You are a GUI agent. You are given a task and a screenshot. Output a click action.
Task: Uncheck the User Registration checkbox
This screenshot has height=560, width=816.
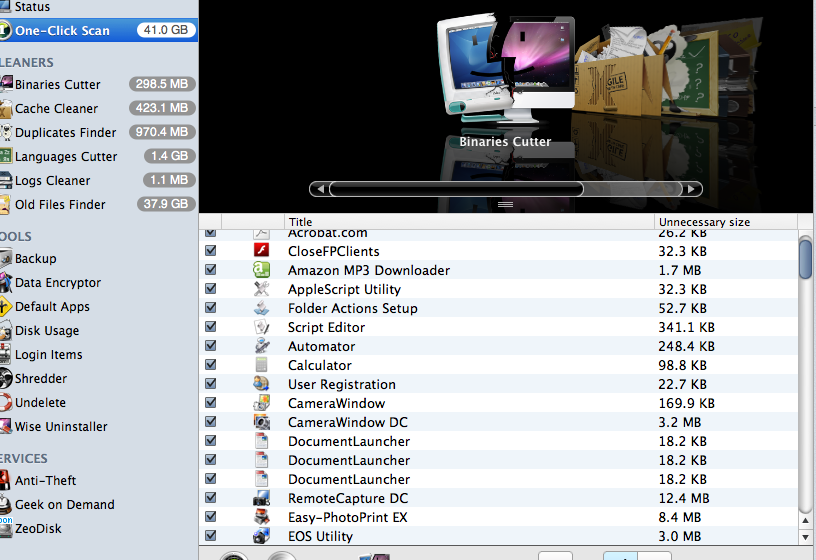pos(211,384)
